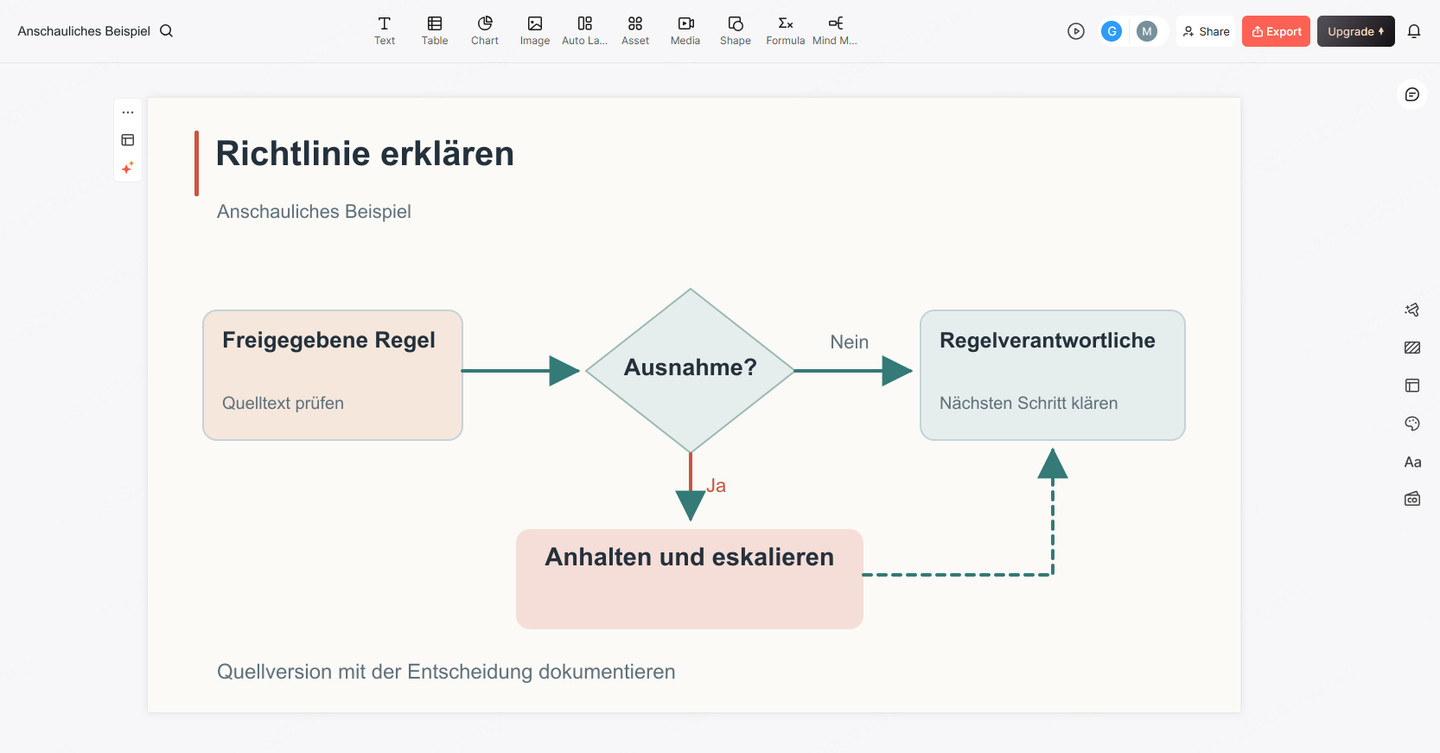1440x753 pixels.
Task: Click the red "Ja" arrow label
Action: 716,485
